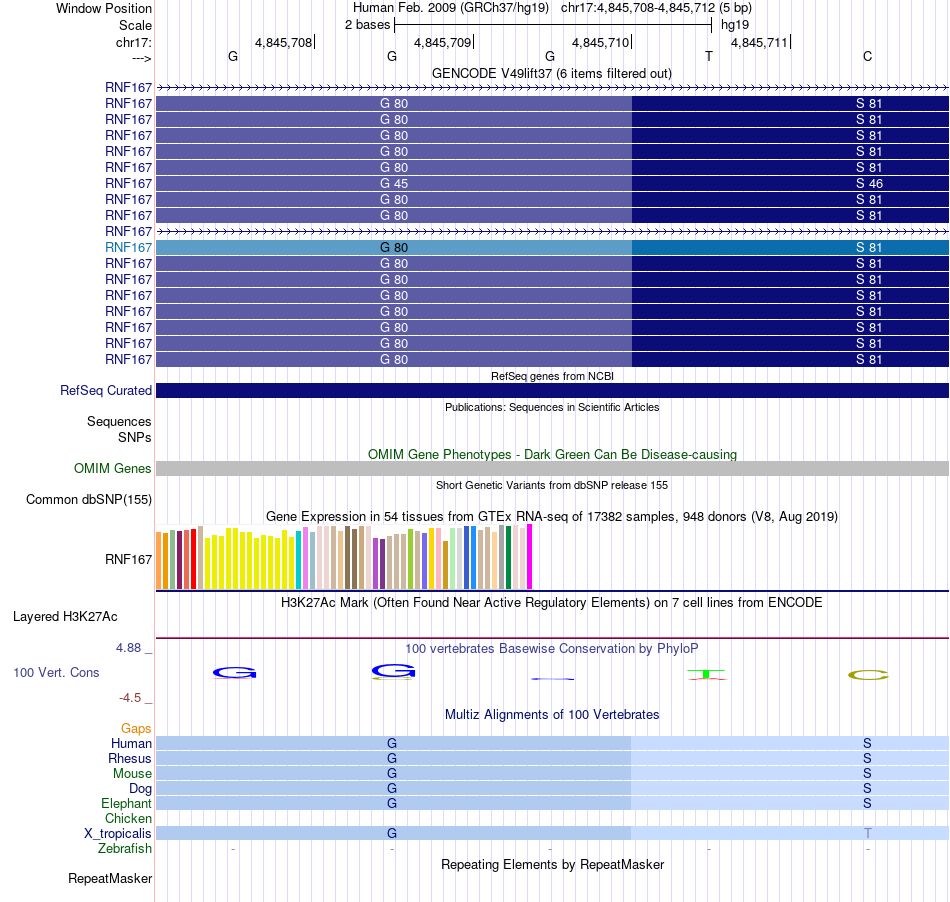Select the -4.5 conservation scale value
This screenshot has height=902, width=950.
coord(130,698)
